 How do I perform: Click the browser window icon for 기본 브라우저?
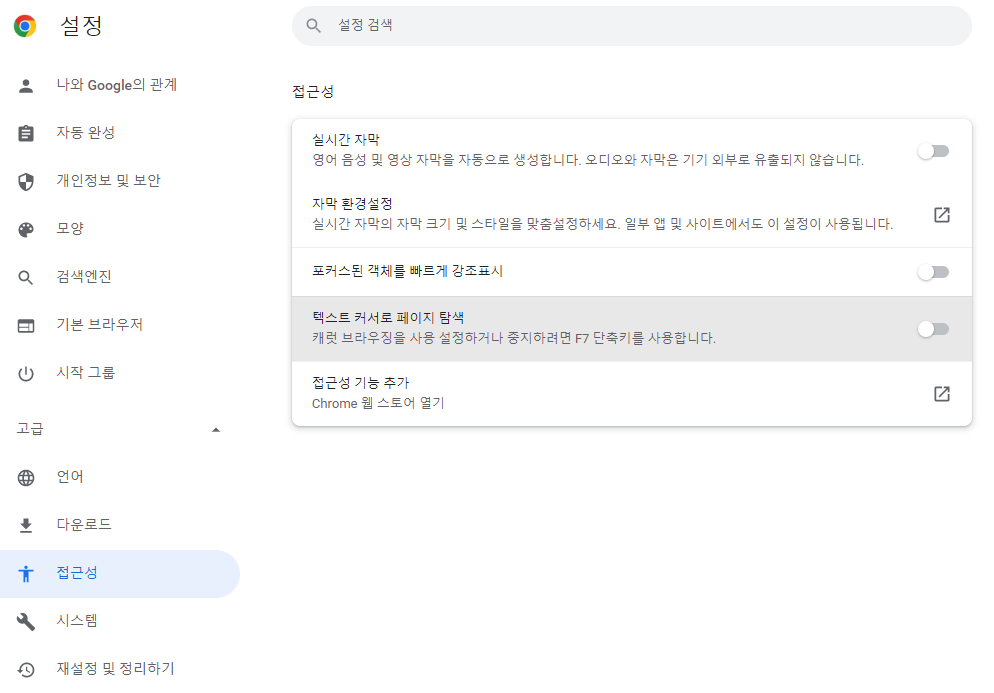coord(26,325)
